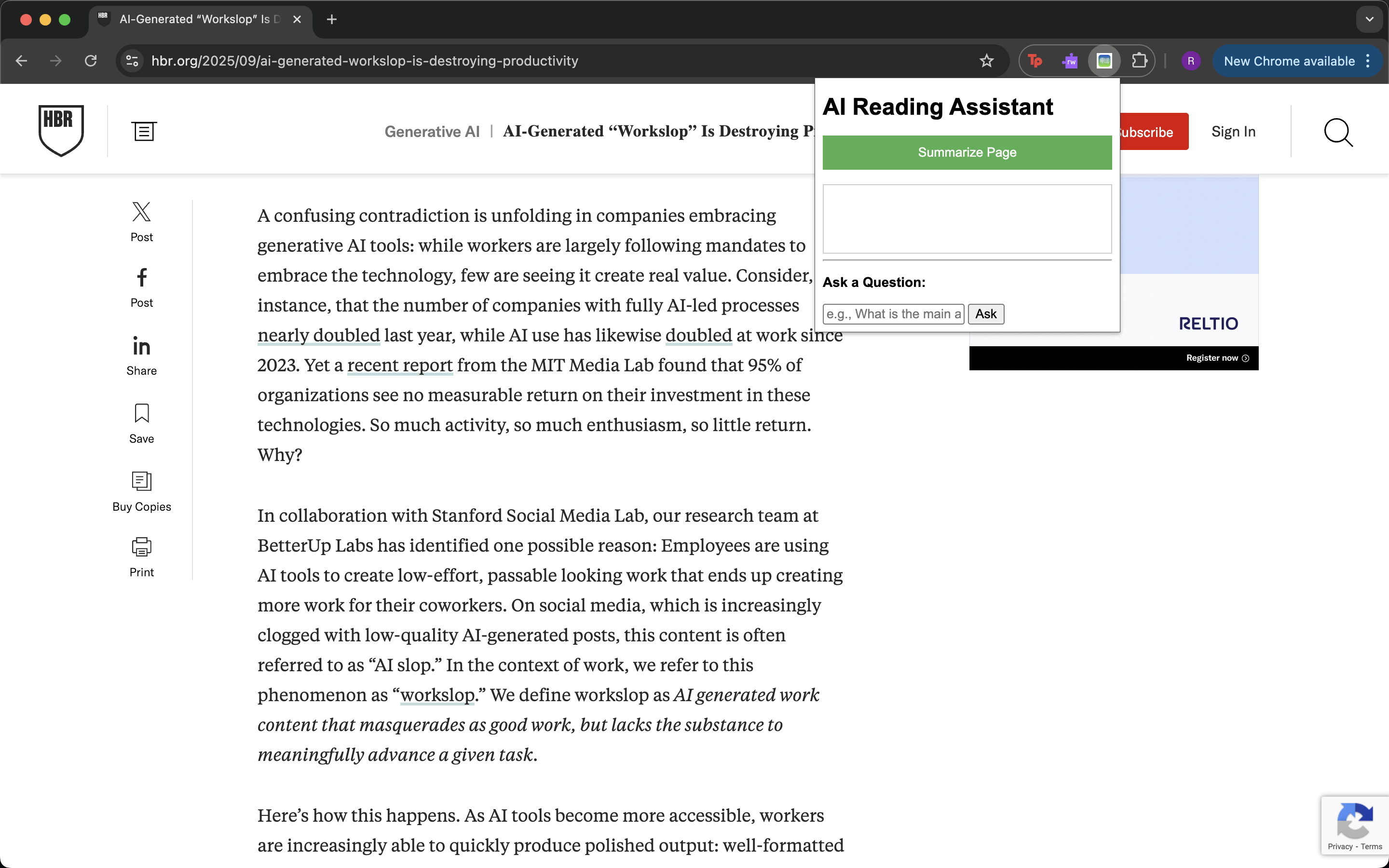The image size is (1389, 868).
Task: Click the Ask a Question input field
Action: click(893, 314)
